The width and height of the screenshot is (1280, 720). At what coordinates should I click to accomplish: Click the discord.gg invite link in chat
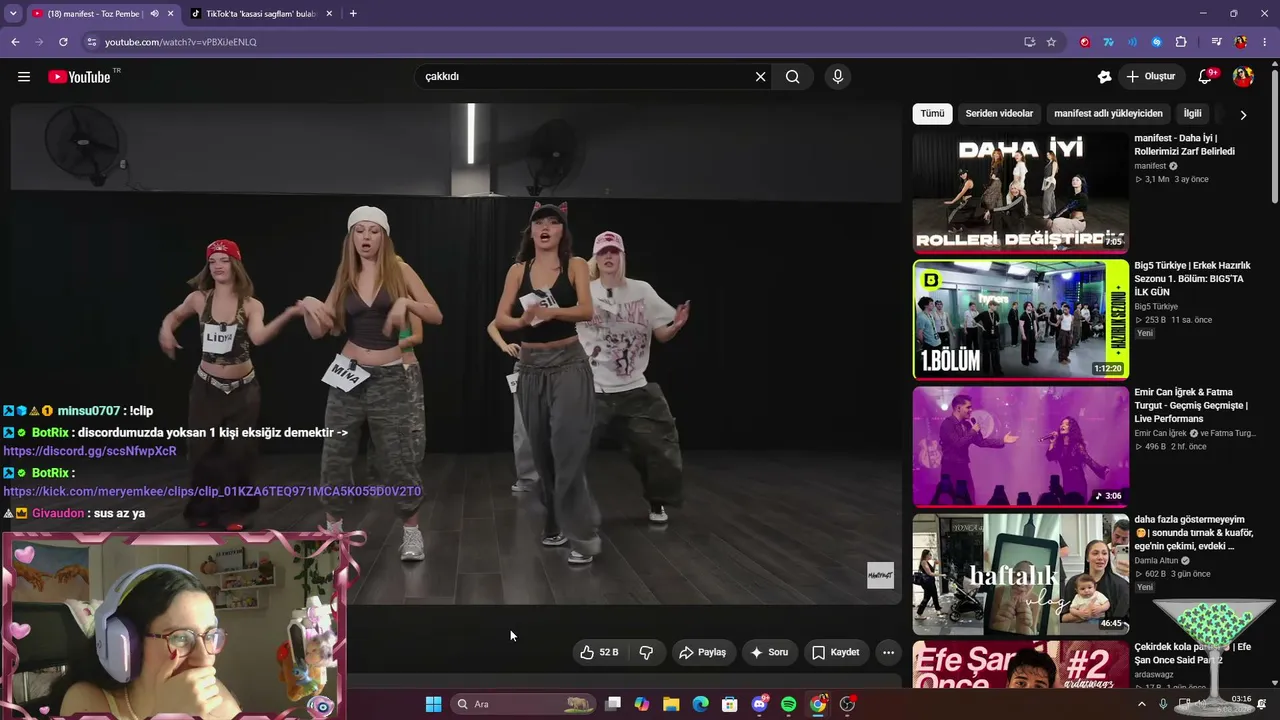[90, 451]
